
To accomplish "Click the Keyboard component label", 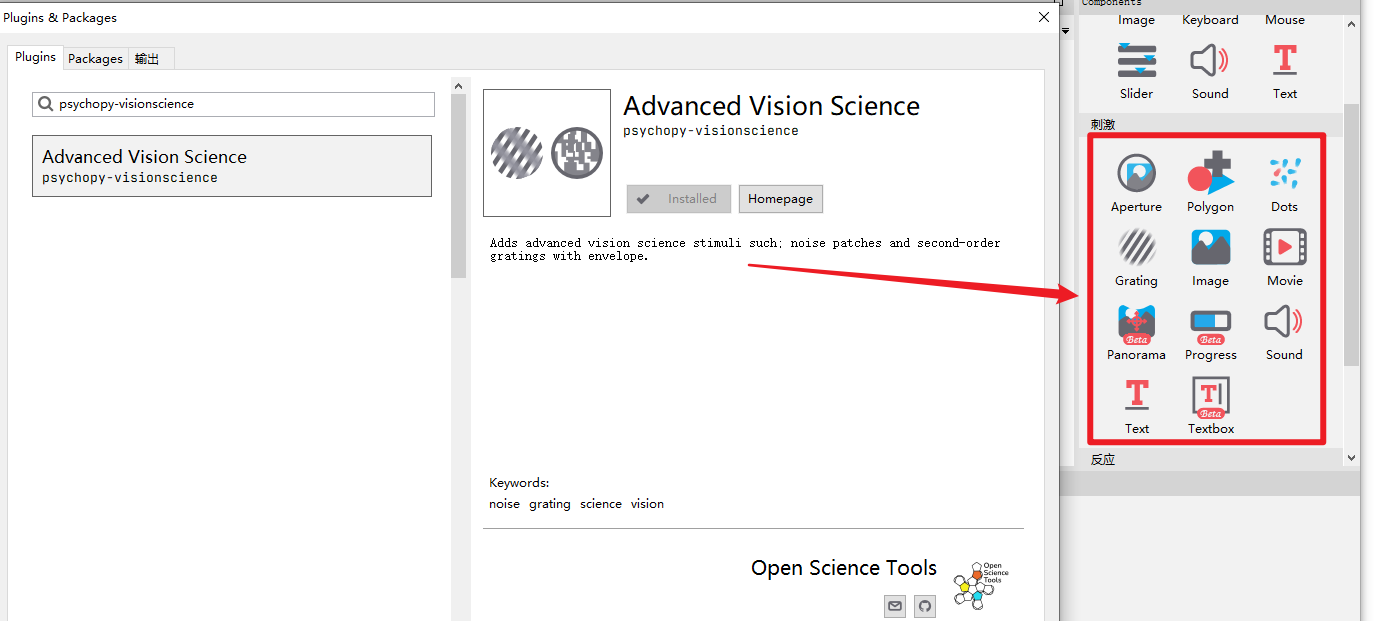I will point(1210,20).
